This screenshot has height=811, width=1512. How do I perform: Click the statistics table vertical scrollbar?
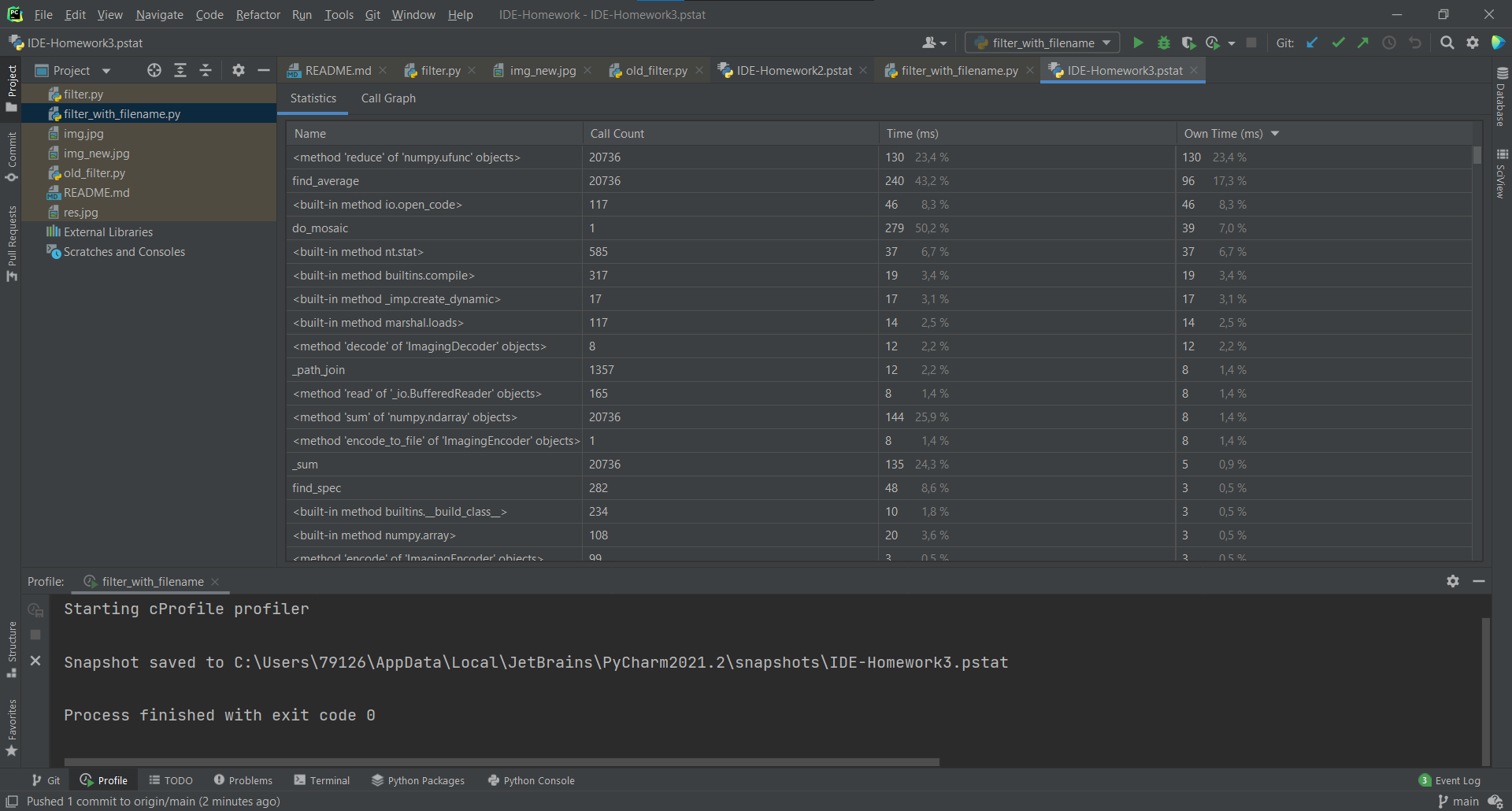click(1477, 155)
